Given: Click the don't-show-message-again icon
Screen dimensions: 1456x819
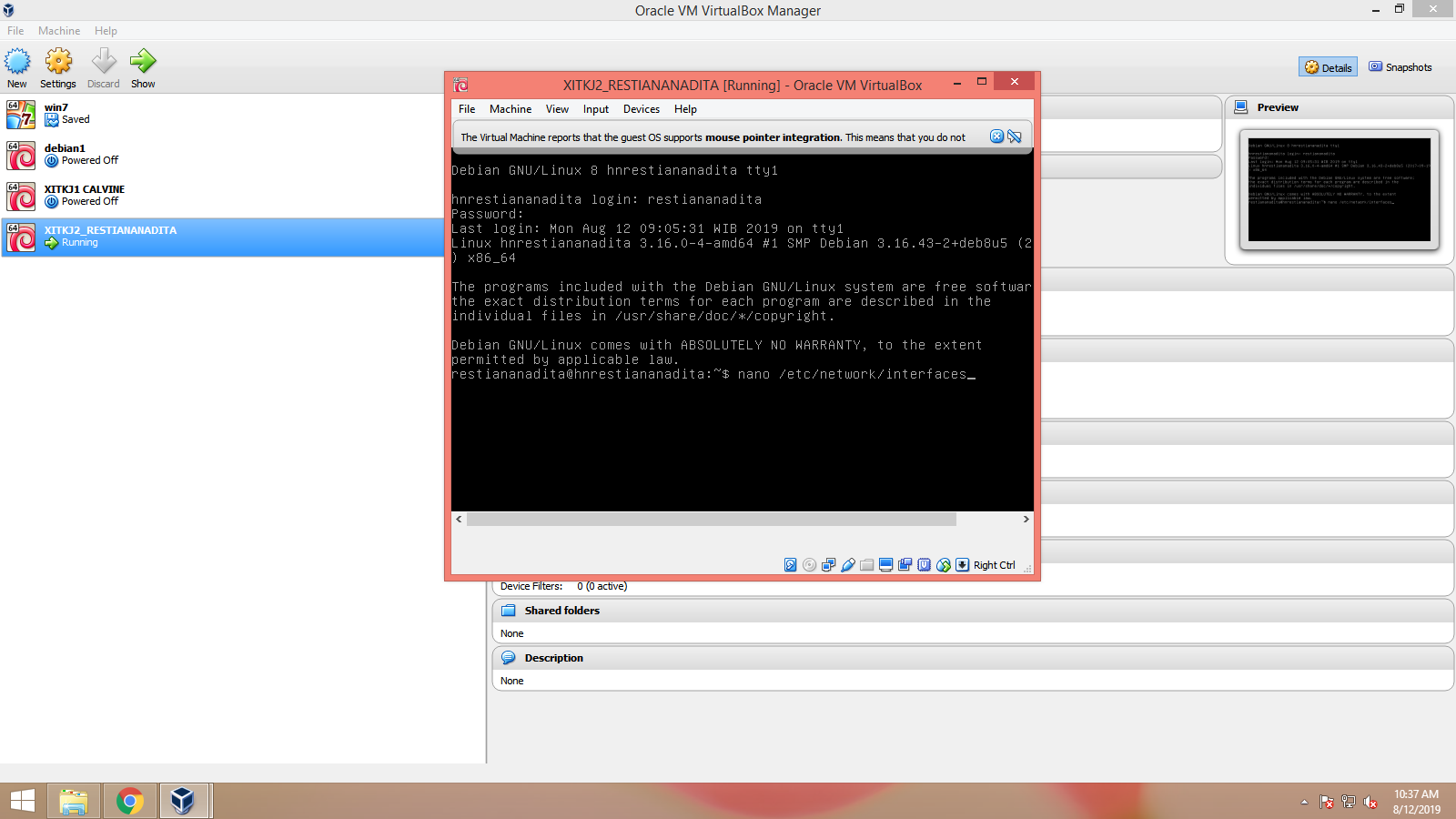Looking at the screenshot, I should [x=1015, y=136].
